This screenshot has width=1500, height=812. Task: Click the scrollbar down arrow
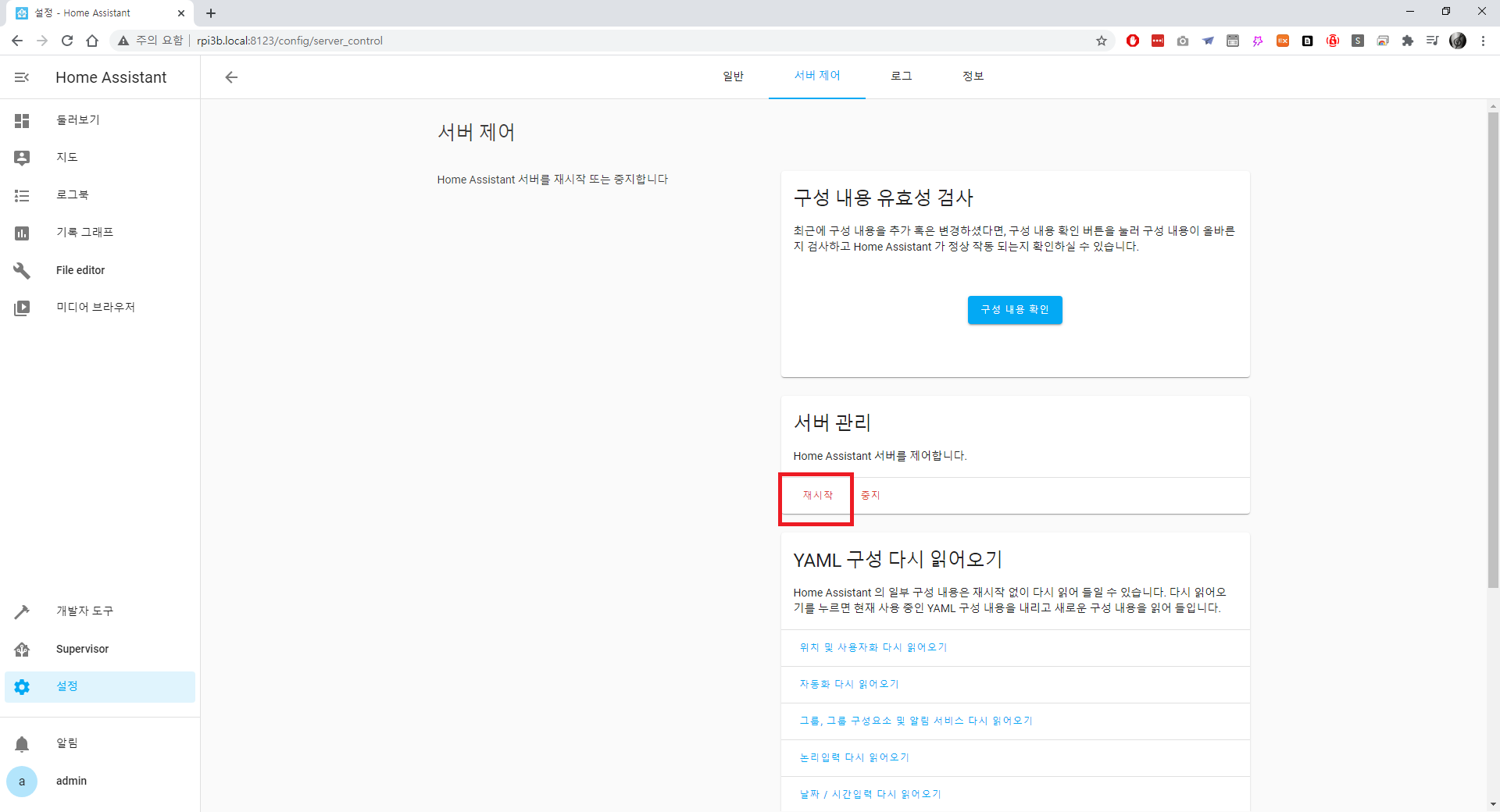1493,804
